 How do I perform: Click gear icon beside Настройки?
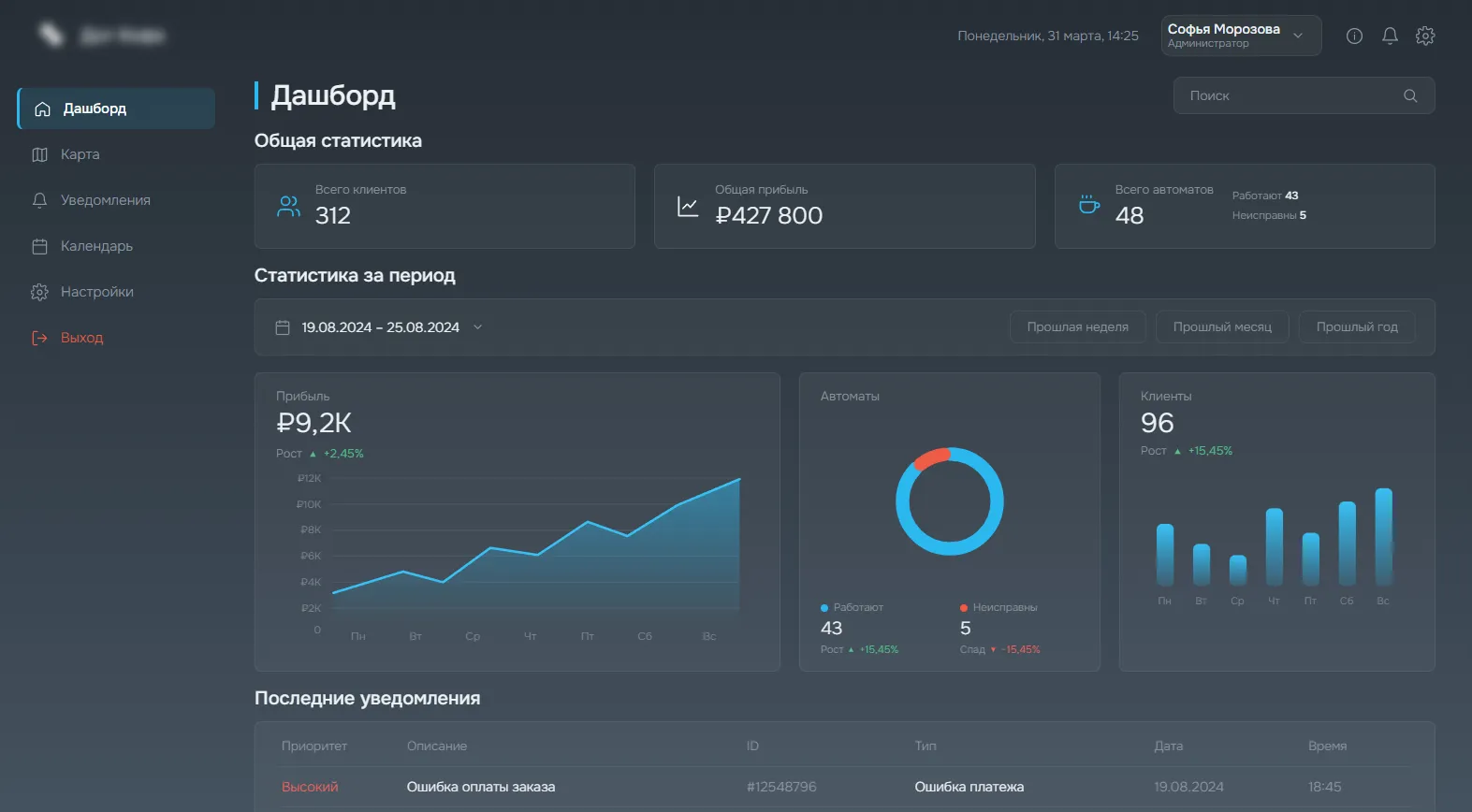[39, 292]
